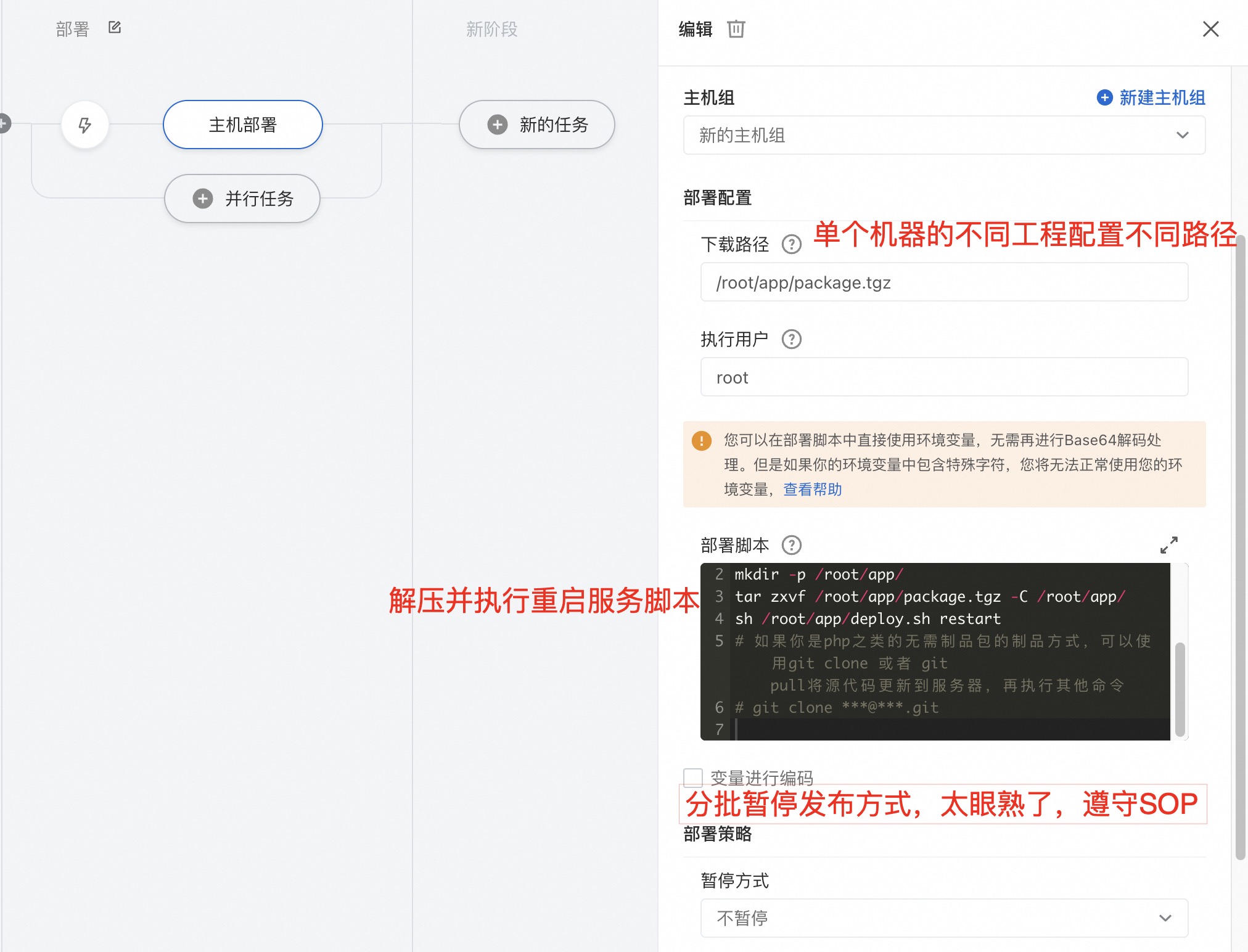The height and width of the screenshot is (952, 1248).
Task: Click the panel's right scrollbar
Action: (x=1240, y=547)
